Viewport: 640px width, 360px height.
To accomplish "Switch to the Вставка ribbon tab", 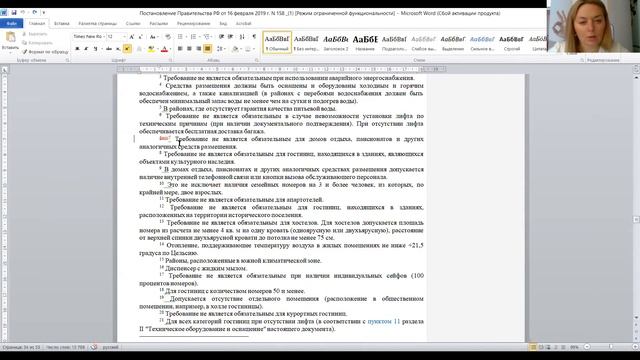I will pyautogui.click(x=62, y=24).
